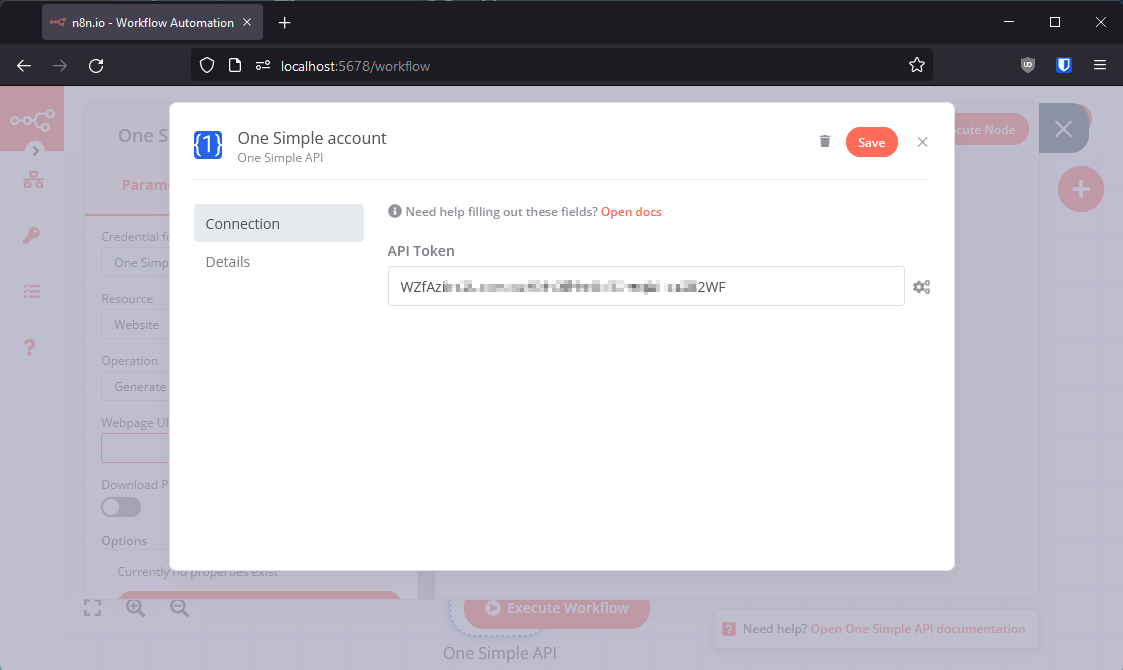Click into the API Token input field
1123x670 pixels.
(645, 287)
